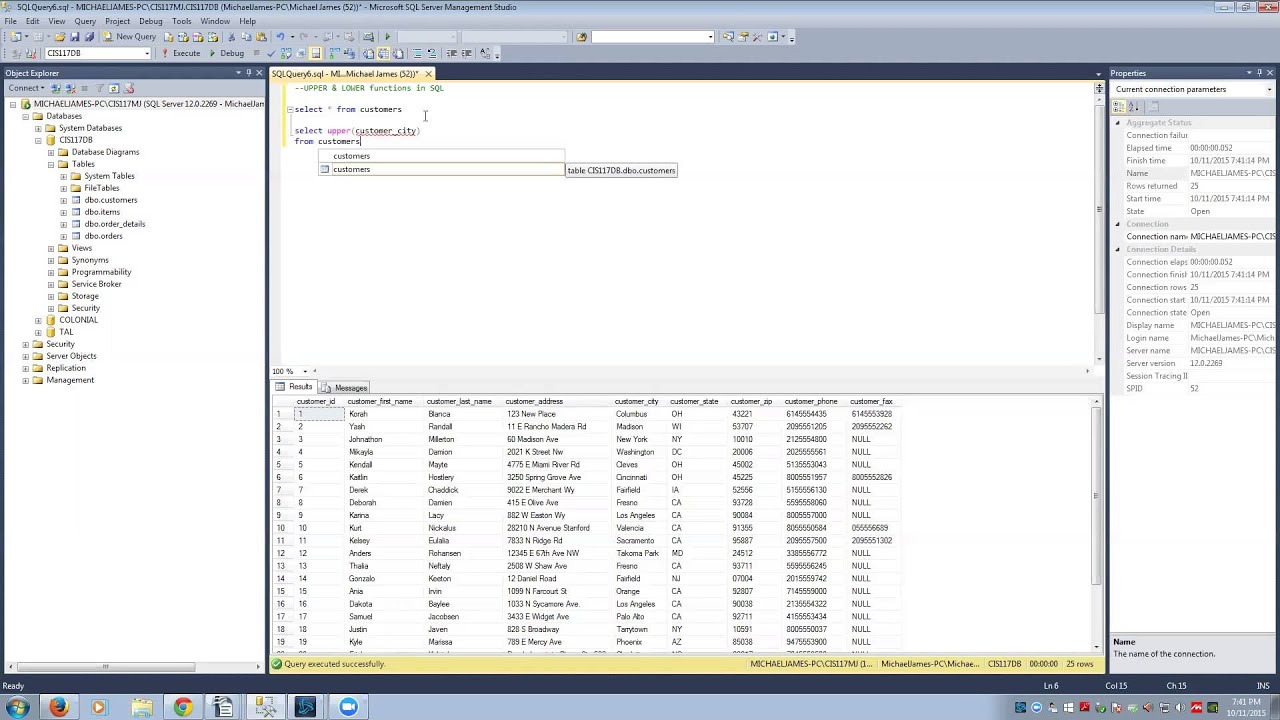1280x720 pixels.
Task: Expand the Views folder node
Action: (x=51, y=248)
